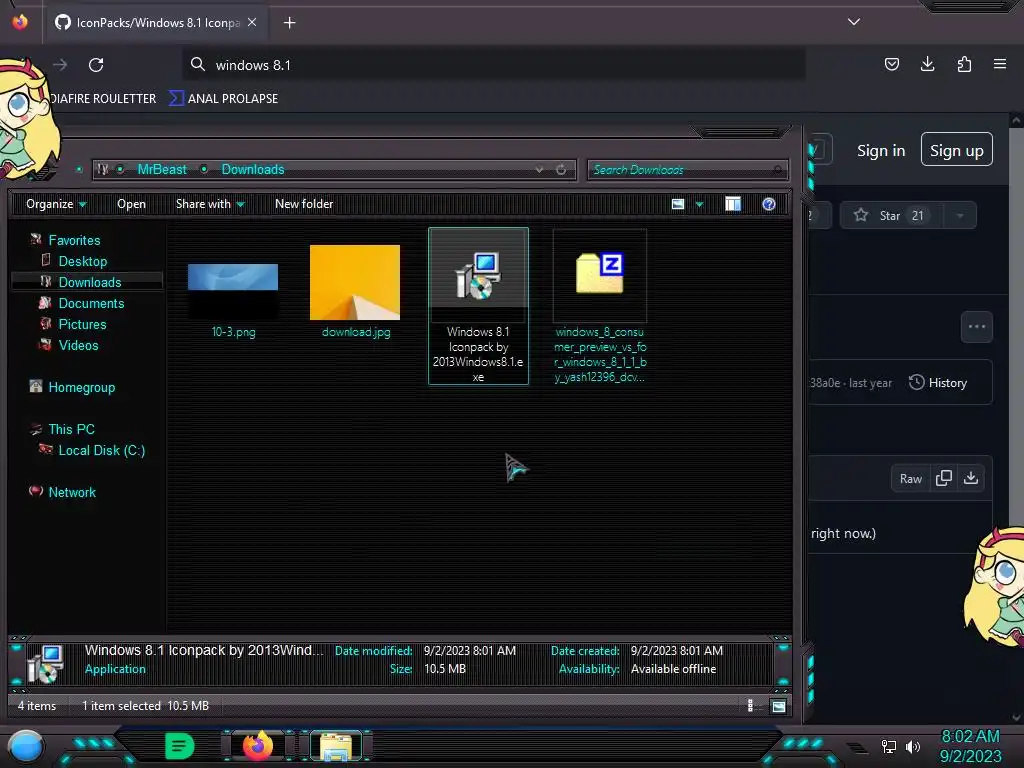Open Pictures in the navigation pane
Screen dimensions: 1024x768
coord(82,324)
